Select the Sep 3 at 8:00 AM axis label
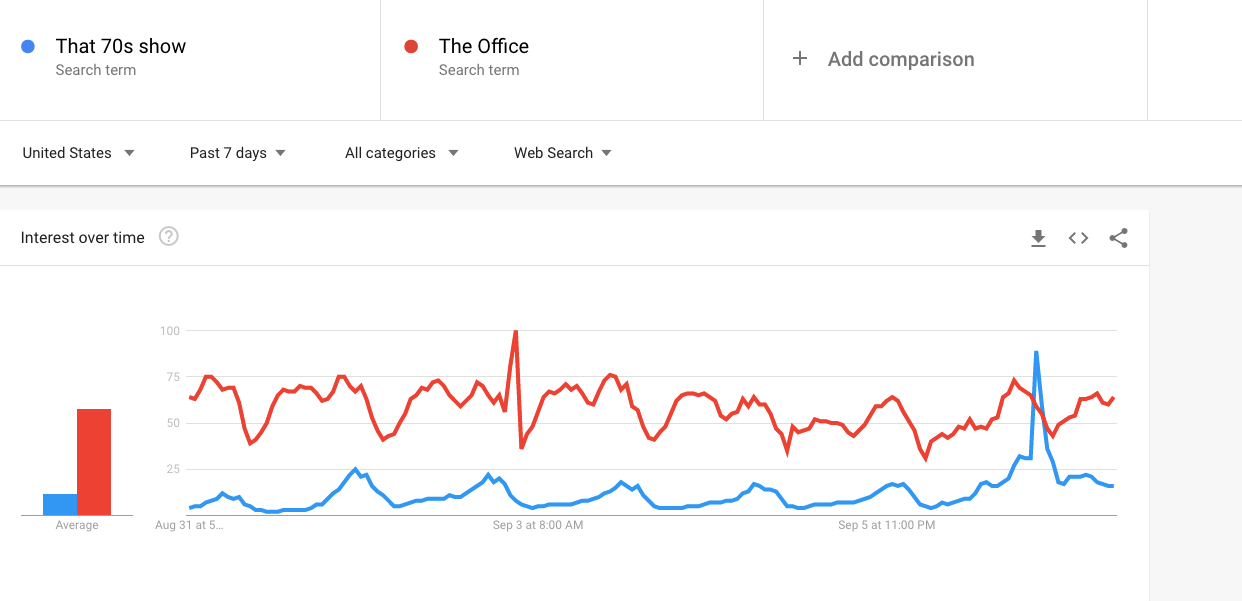Screen dimensions: 1242x601 coord(538,524)
